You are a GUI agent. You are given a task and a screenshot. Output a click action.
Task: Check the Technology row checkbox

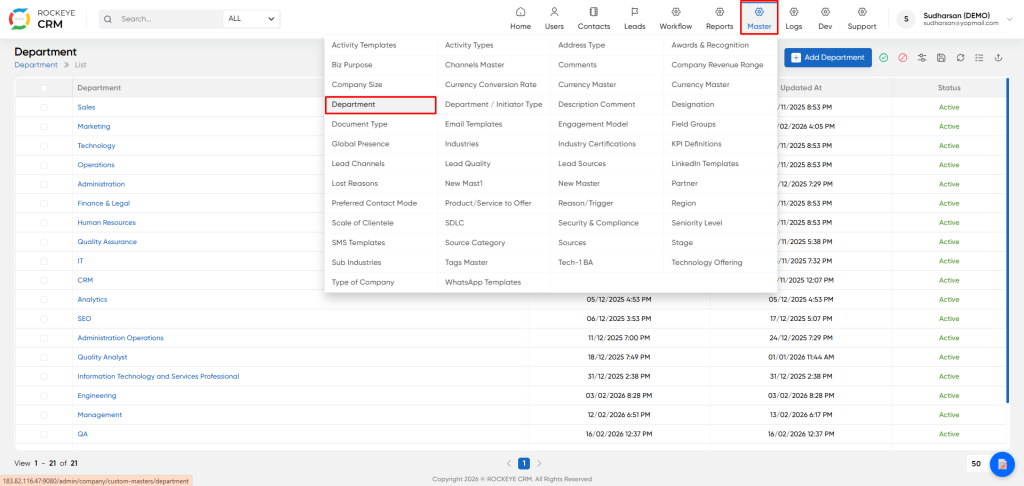pyautogui.click(x=44, y=146)
